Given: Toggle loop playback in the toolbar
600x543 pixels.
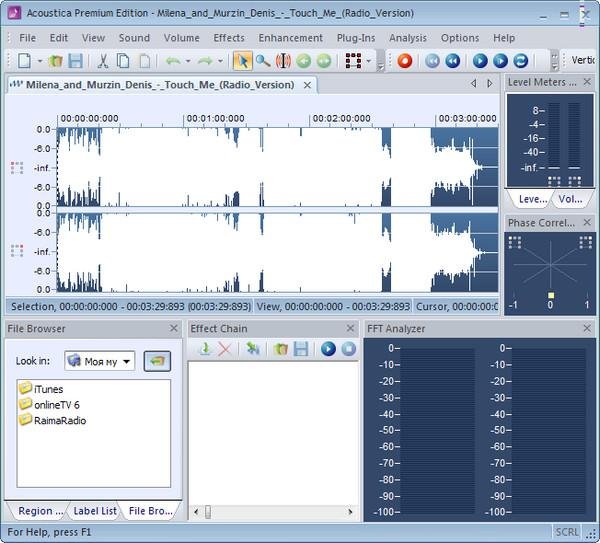Looking at the screenshot, I should pyautogui.click(x=521, y=61).
